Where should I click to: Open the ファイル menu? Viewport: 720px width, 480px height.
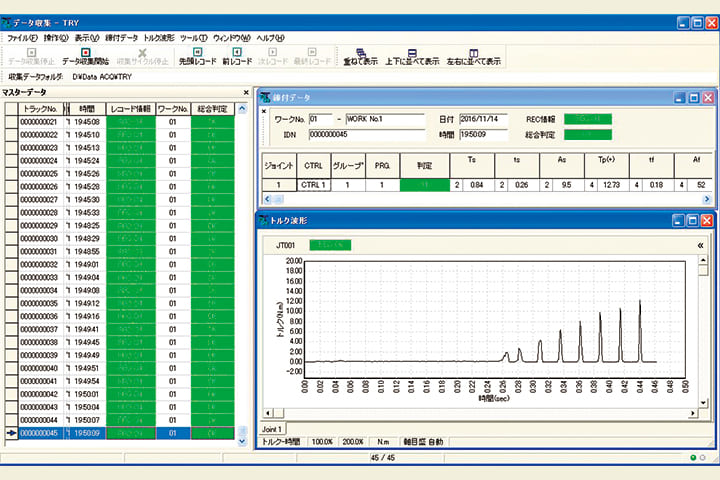[21, 37]
